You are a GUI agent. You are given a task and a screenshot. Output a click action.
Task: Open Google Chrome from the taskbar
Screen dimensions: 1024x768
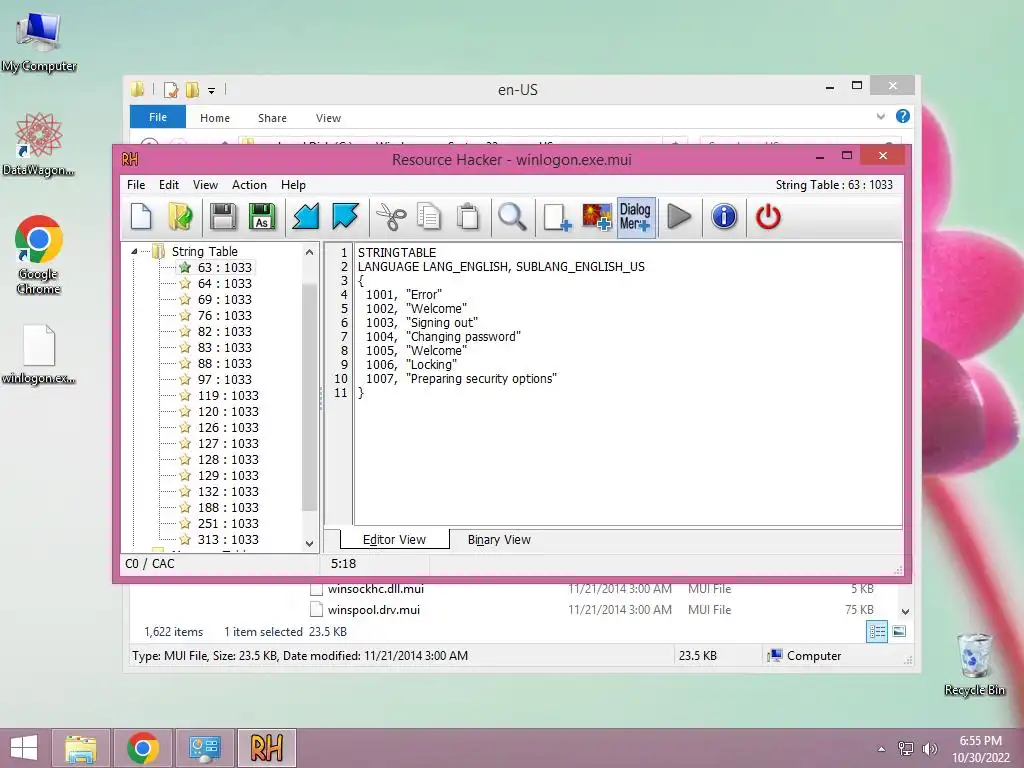[143, 748]
